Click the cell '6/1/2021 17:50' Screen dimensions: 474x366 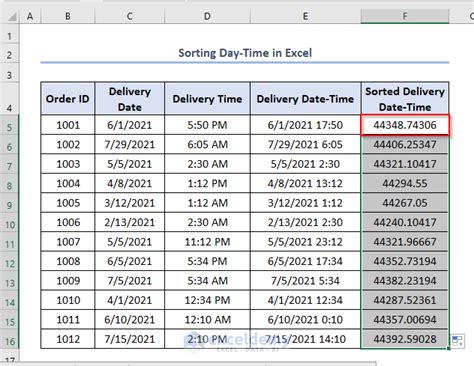click(x=305, y=125)
